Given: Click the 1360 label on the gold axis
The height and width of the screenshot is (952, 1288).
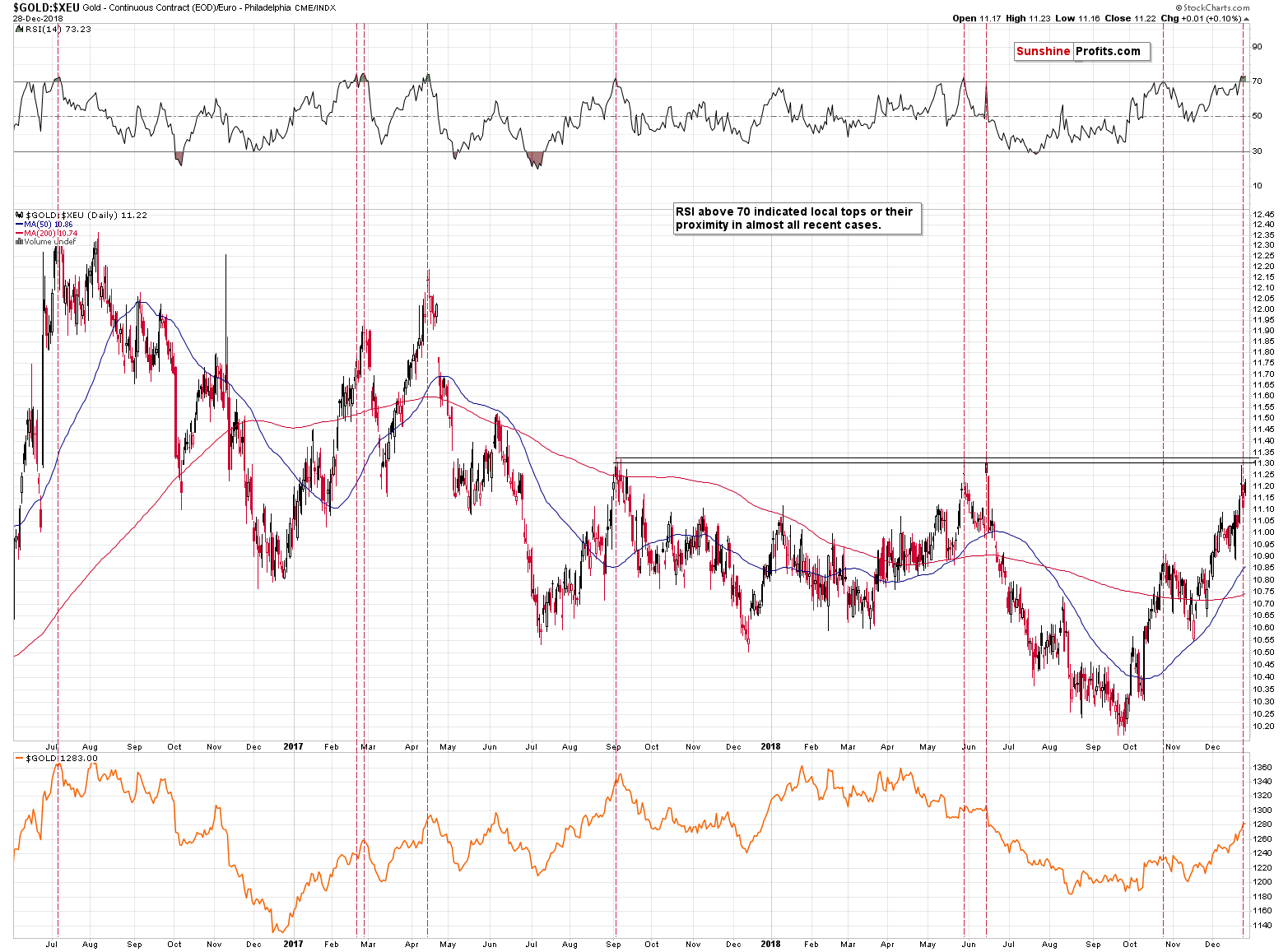Looking at the screenshot, I should (1262, 767).
